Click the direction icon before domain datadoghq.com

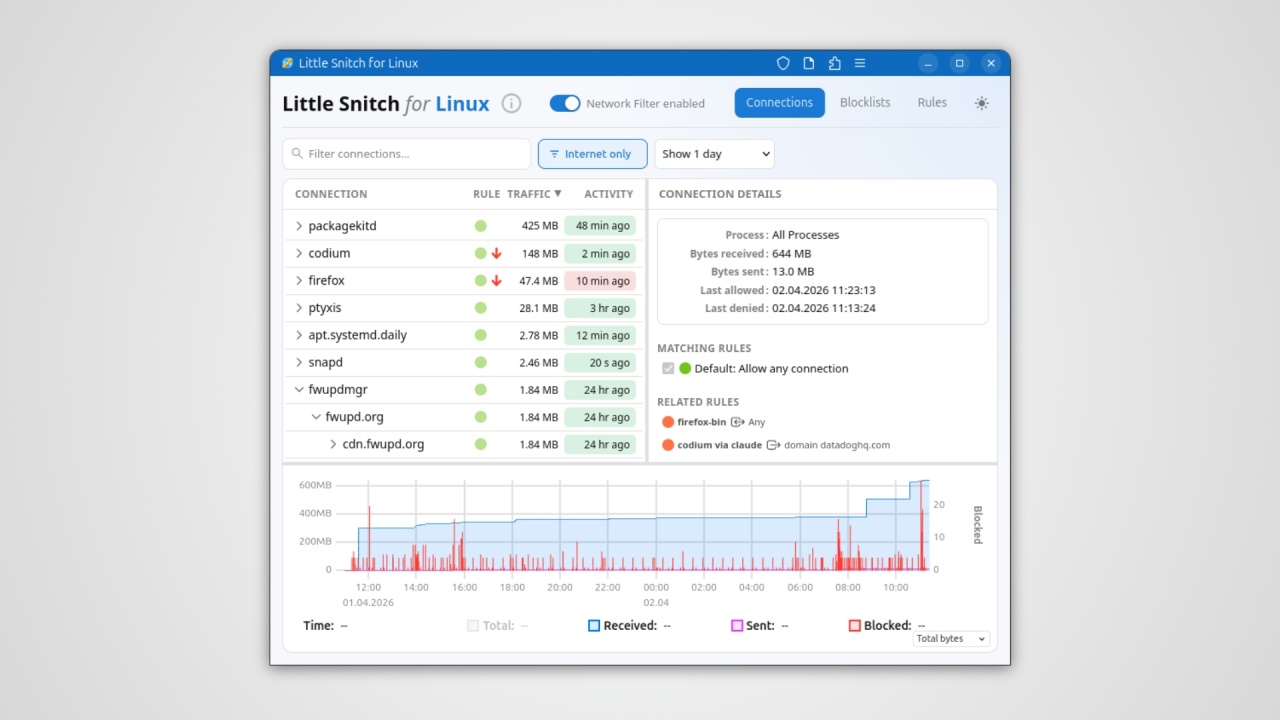coord(773,445)
